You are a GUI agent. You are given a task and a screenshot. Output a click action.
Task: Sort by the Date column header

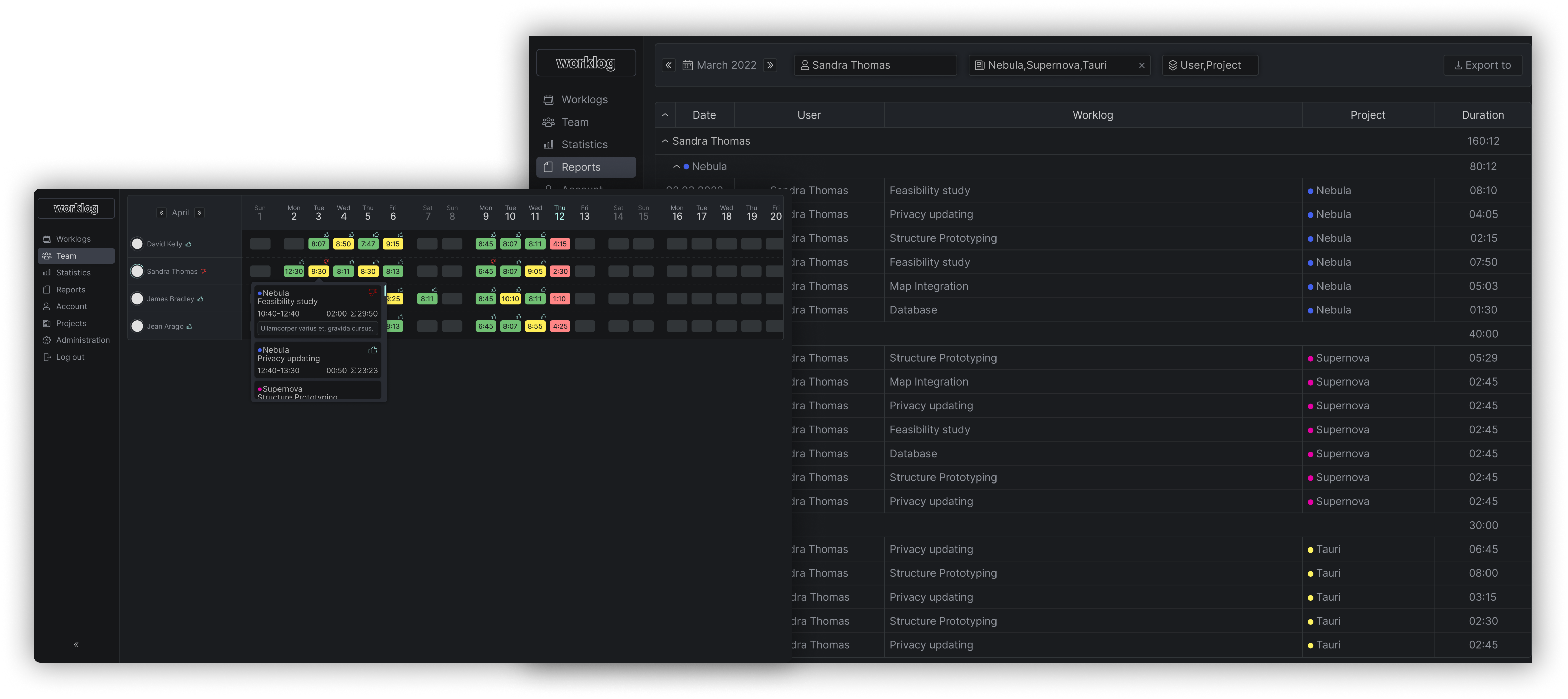click(x=704, y=115)
